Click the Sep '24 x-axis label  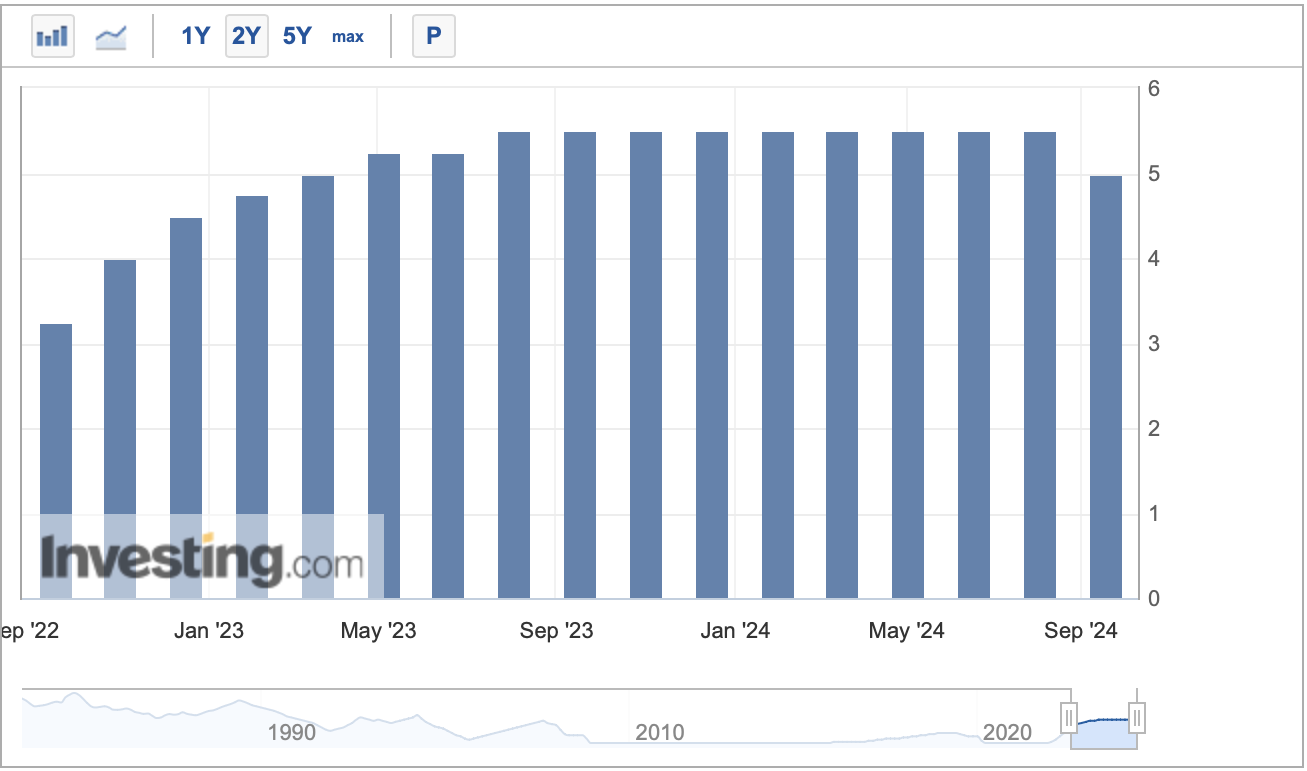(x=1080, y=631)
